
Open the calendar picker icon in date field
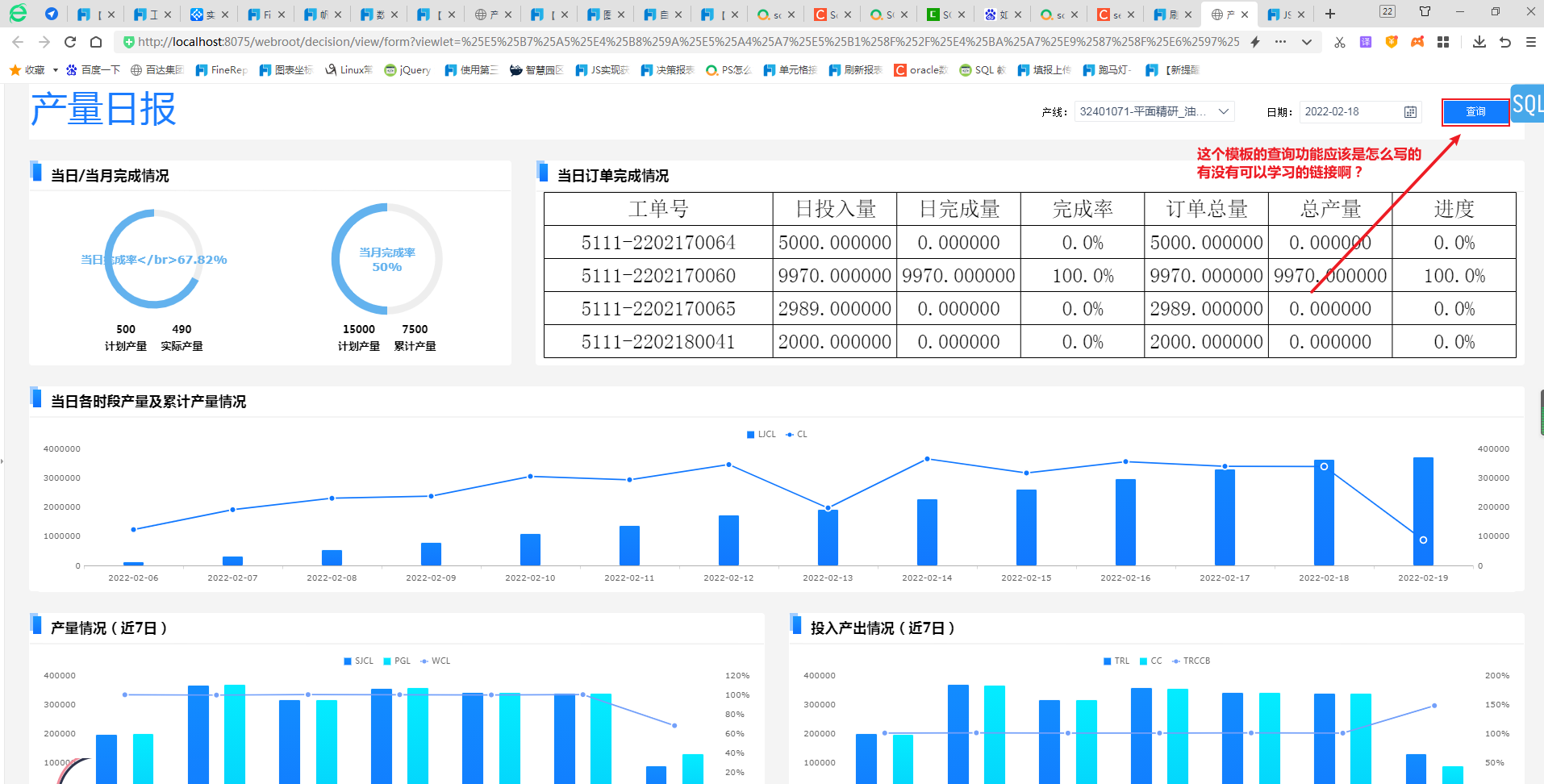1410,112
